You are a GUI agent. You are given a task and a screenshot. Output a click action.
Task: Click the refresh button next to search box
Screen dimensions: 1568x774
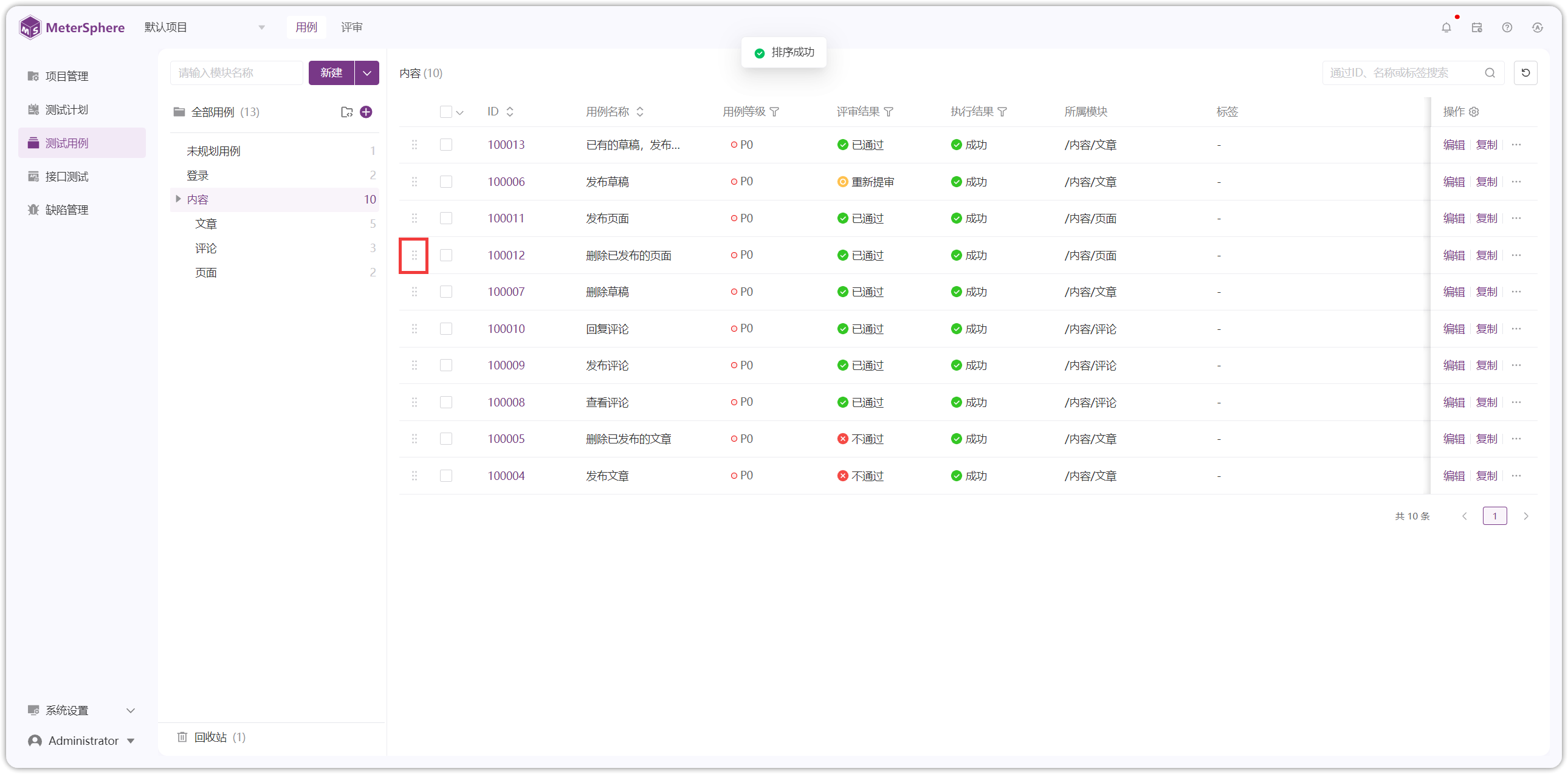1525,73
